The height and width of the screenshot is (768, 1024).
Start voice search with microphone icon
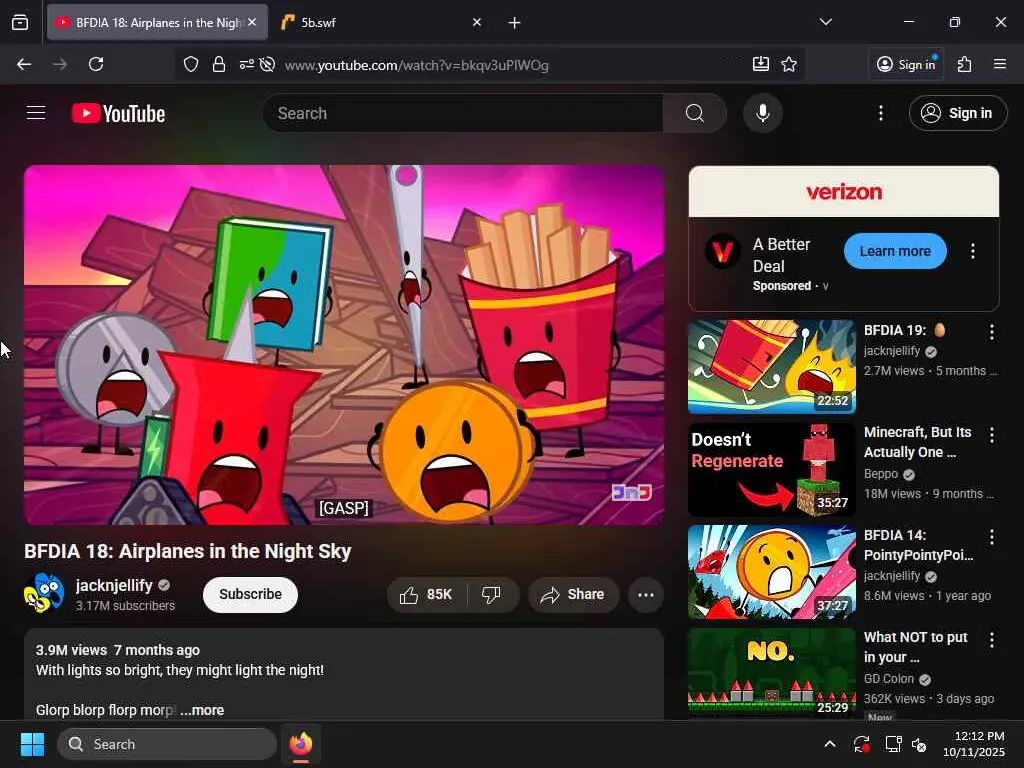(x=762, y=113)
